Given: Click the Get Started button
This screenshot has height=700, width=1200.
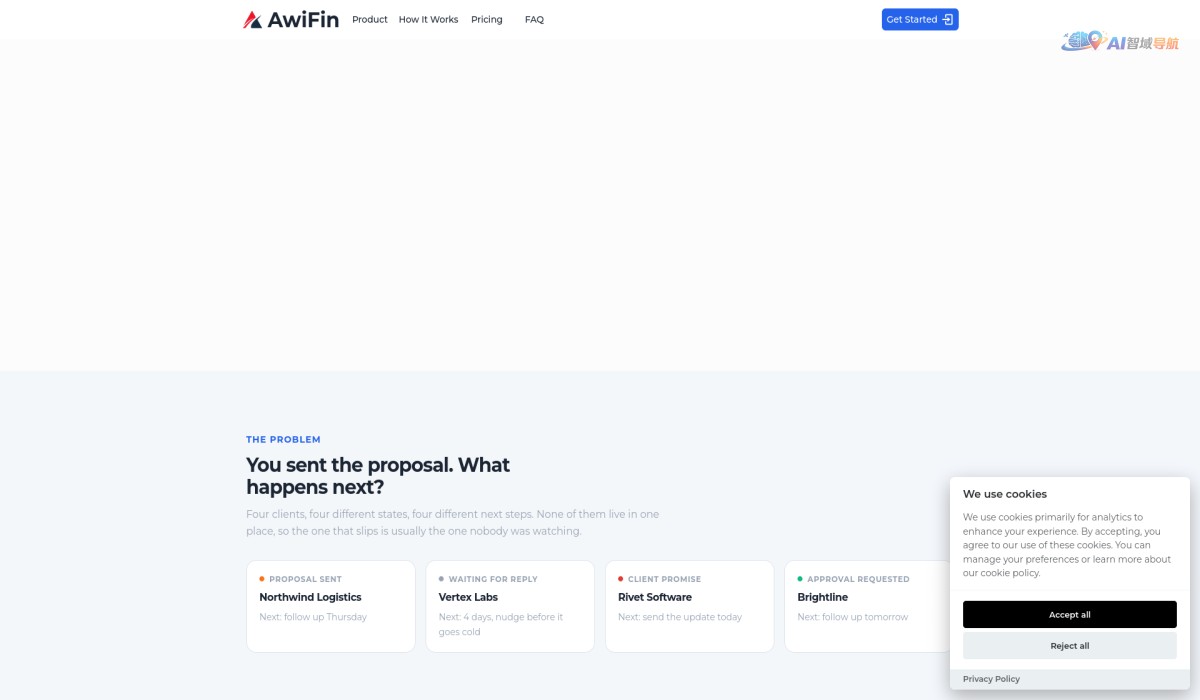Looking at the screenshot, I should (920, 19).
